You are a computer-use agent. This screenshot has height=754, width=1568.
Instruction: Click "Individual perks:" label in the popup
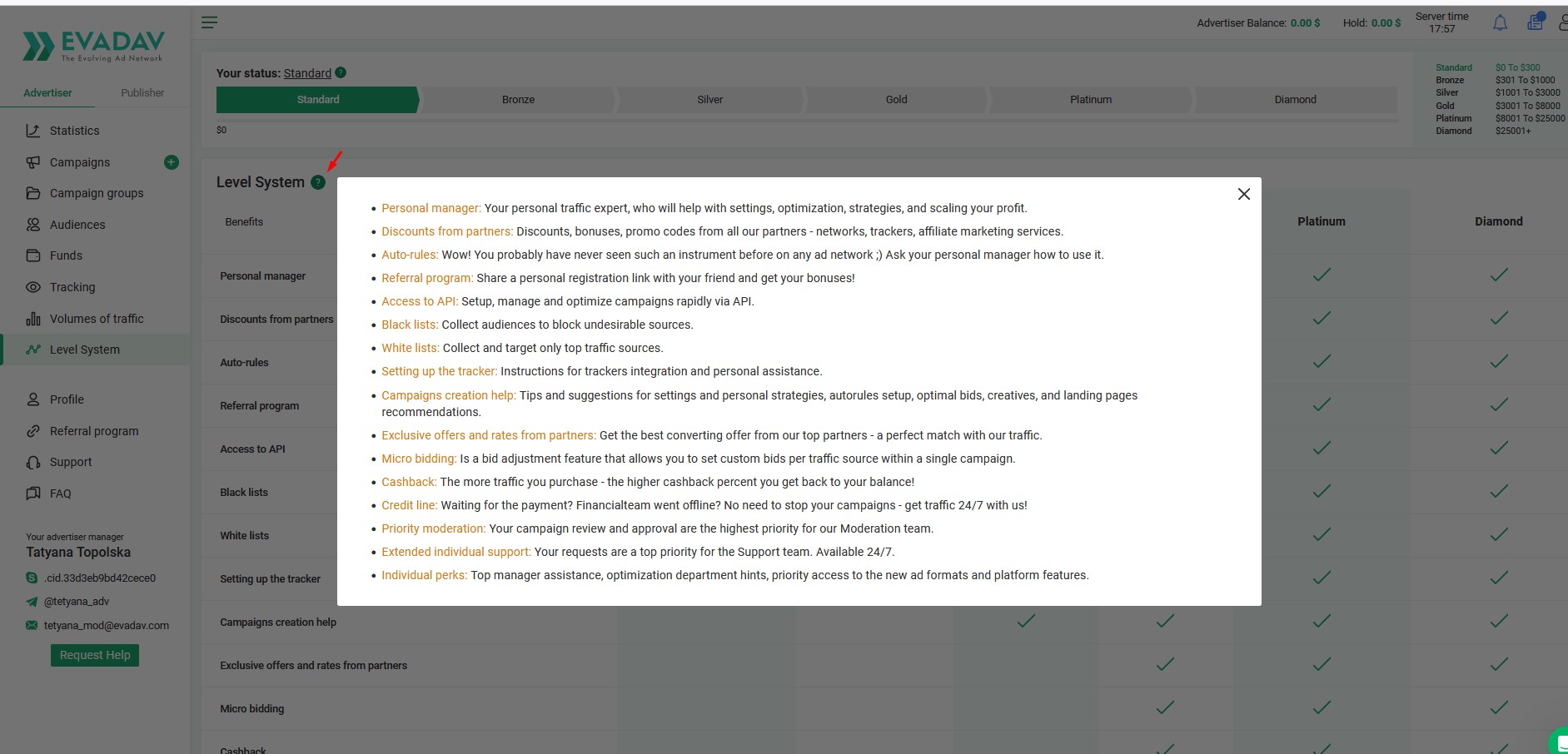pos(424,575)
